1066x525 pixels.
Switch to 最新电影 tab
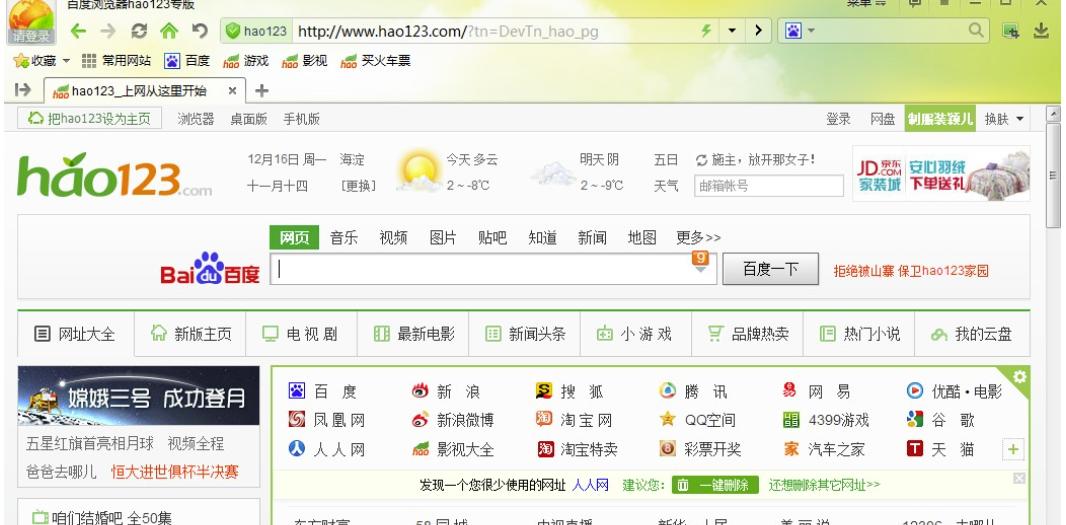(414, 334)
